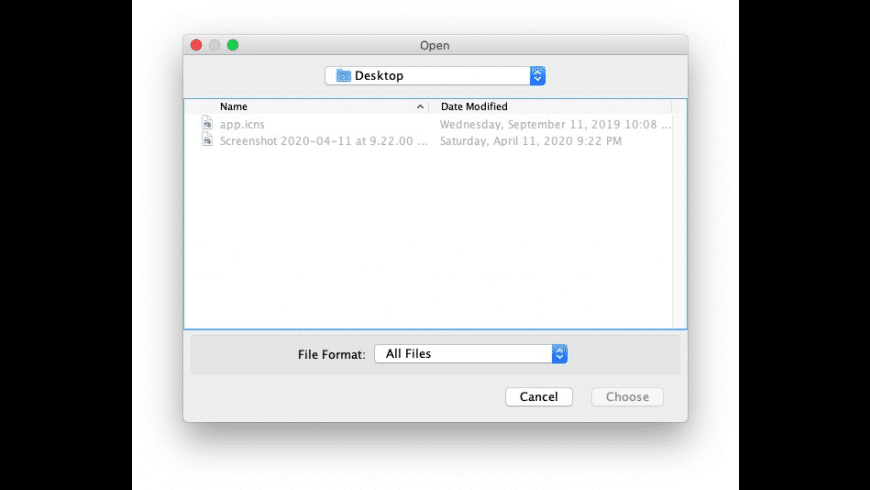Click the Wednesday, September 11, 2019 date
Image resolution: width=870 pixels, height=490 pixels.
pyautogui.click(x=555, y=124)
